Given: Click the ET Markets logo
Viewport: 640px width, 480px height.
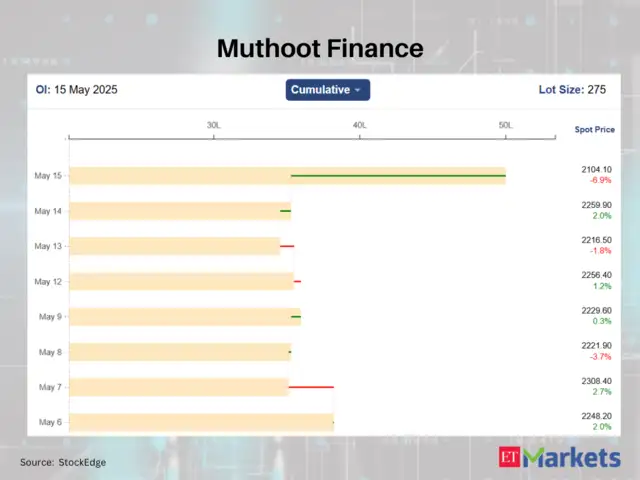Looking at the screenshot, I should tap(559, 458).
